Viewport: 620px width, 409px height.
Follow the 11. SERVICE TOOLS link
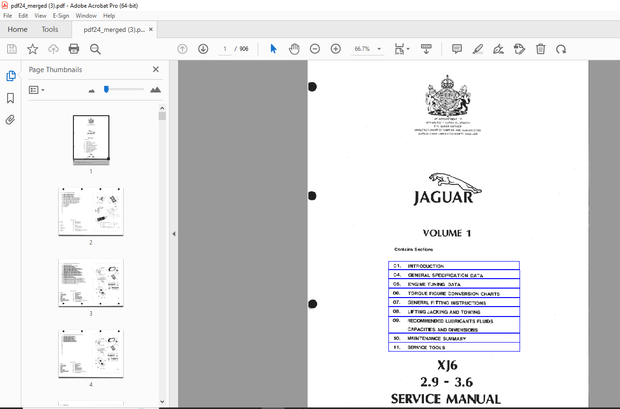[x=454, y=347]
